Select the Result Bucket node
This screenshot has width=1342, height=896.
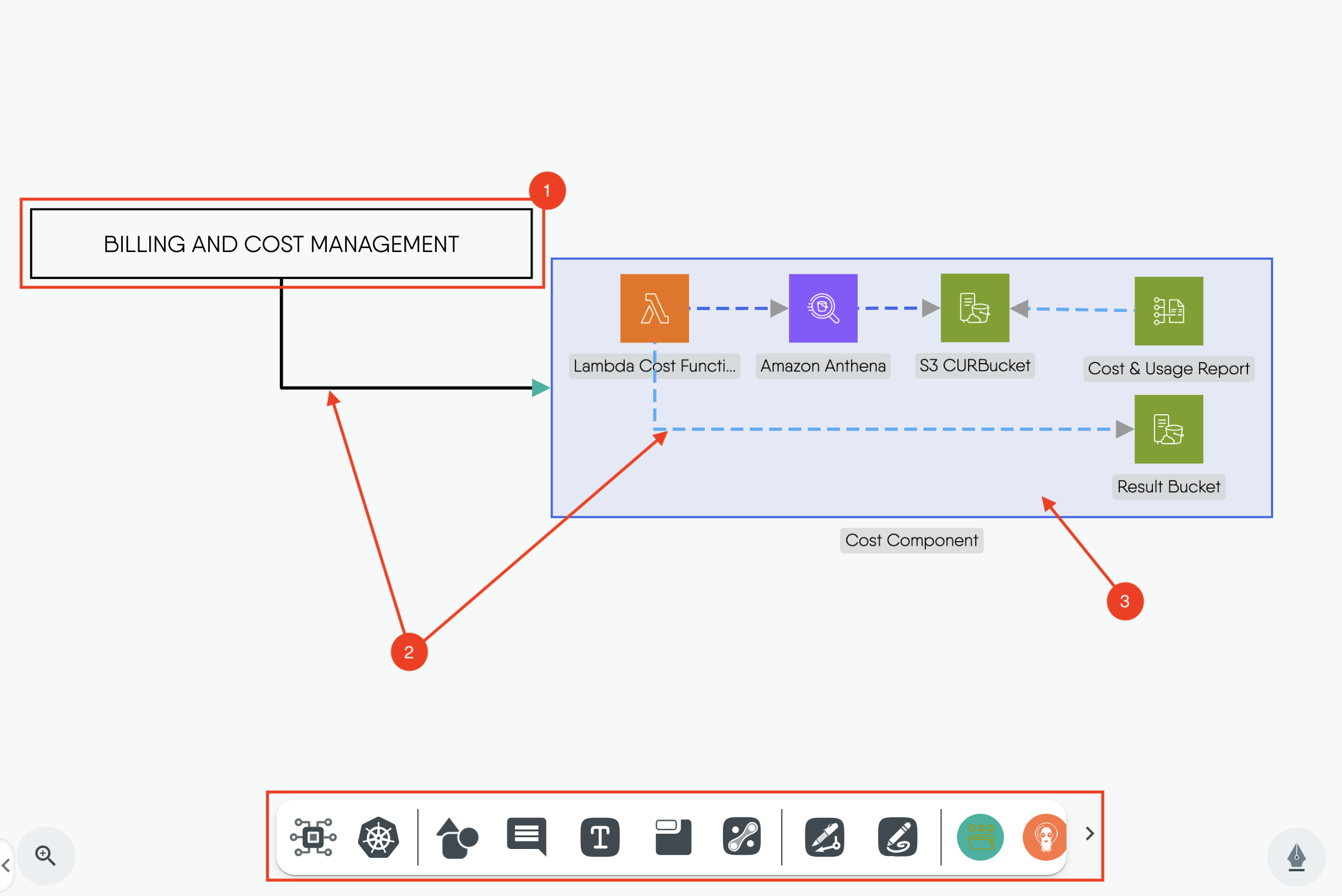tap(1168, 429)
